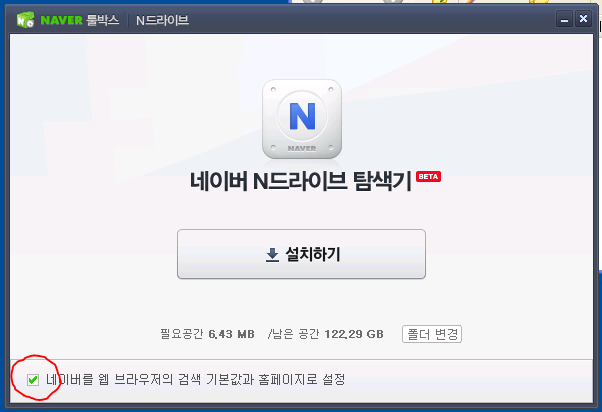Click the NAVER 툴박스 title text

(79, 20)
